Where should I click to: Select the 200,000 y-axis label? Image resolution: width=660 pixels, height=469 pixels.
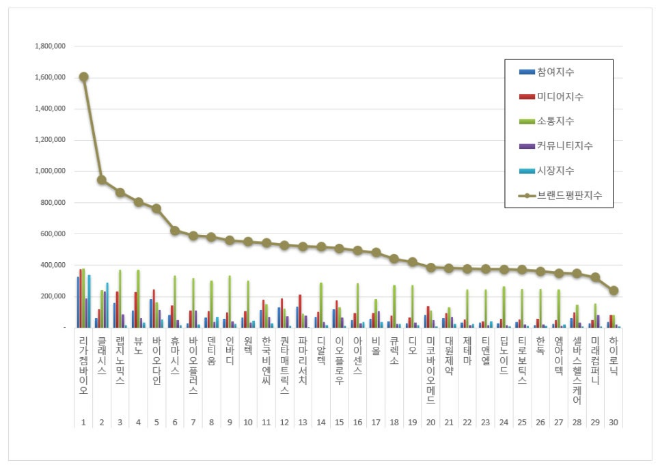pos(52,296)
